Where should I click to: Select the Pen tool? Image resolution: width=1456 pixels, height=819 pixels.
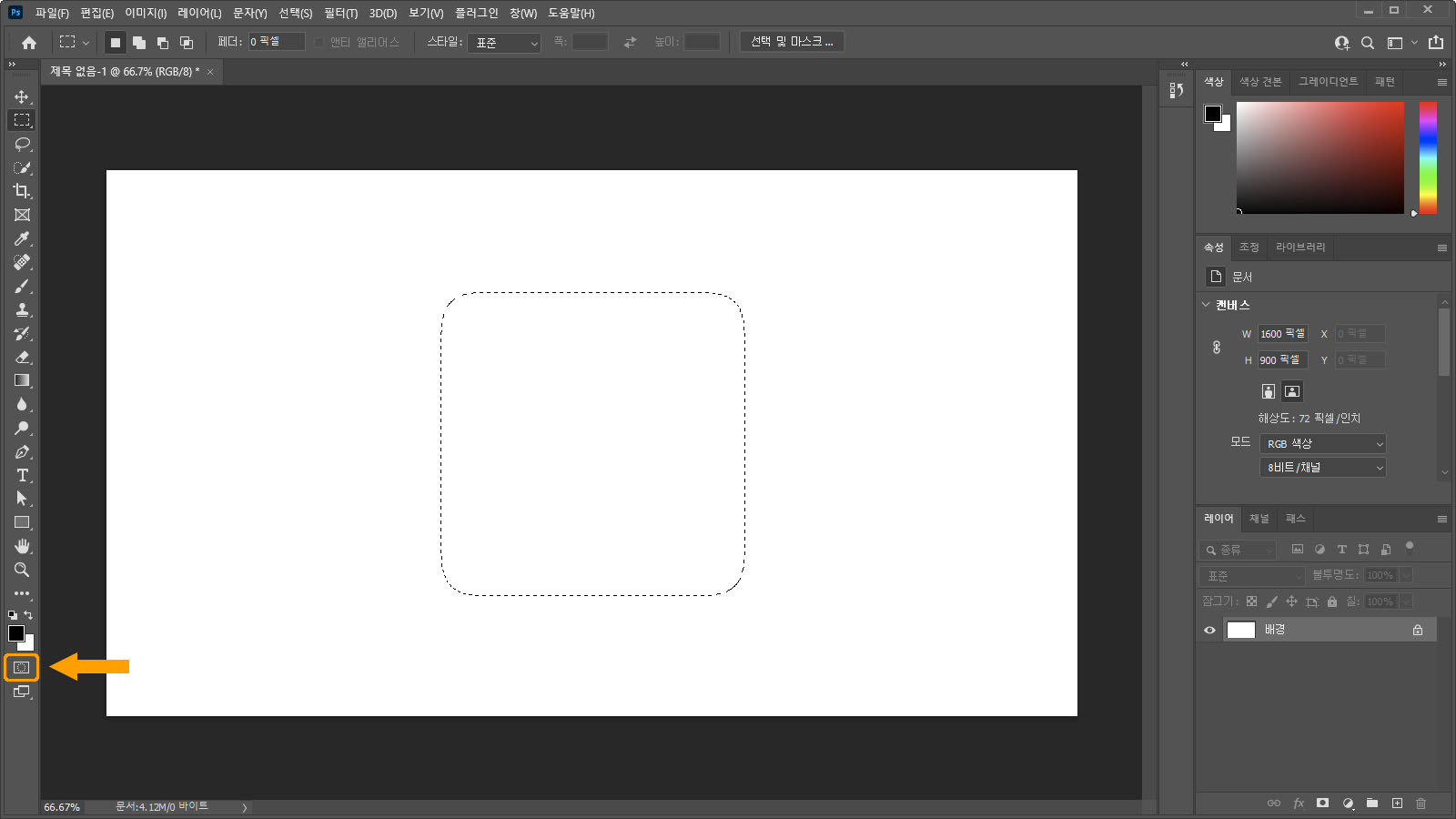click(x=22, y=451)
